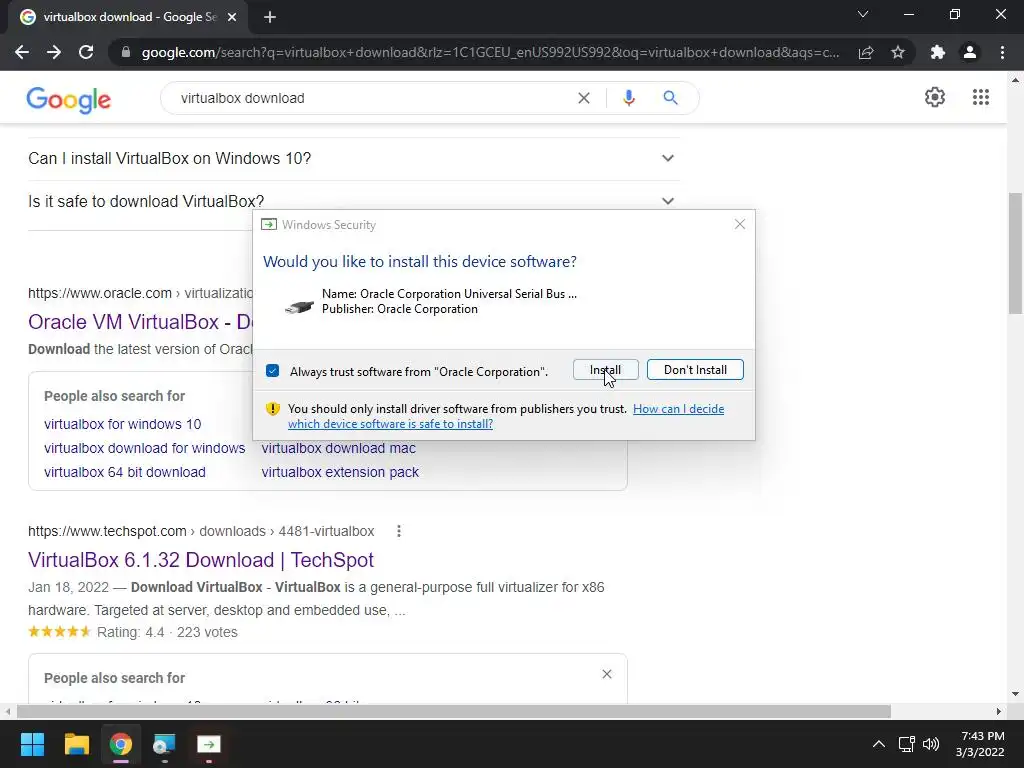Expand 'Is it safe to download VirtualBox?'
Viewport: 1024px width, 768px height.
click(354, 200)
